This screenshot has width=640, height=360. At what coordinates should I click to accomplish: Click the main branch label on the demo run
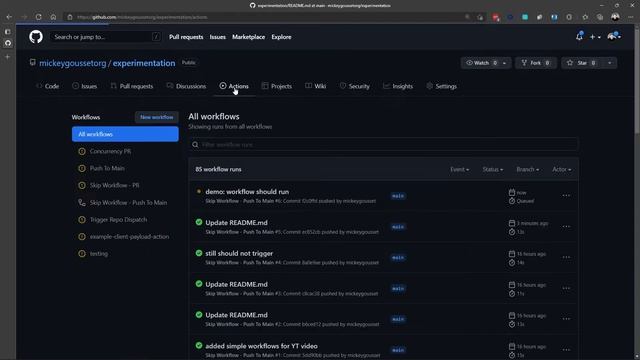[398, 196]
